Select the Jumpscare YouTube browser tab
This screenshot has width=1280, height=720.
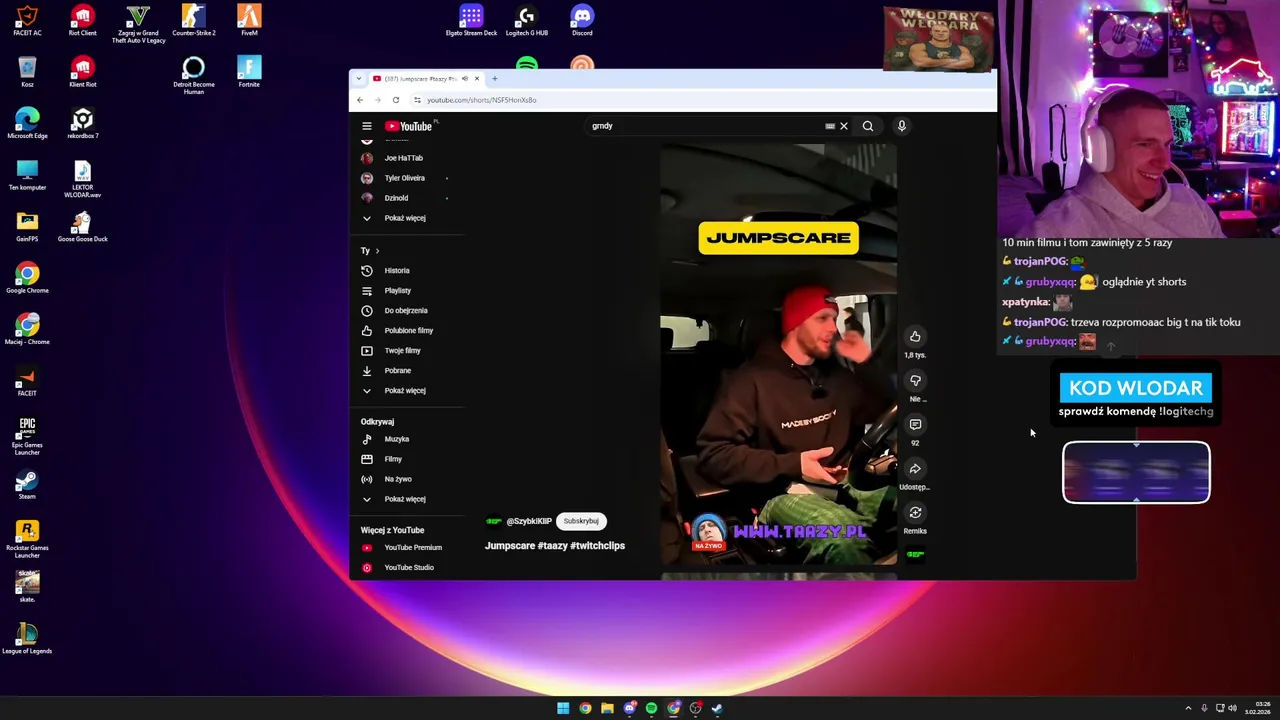[x=425, y=79]
